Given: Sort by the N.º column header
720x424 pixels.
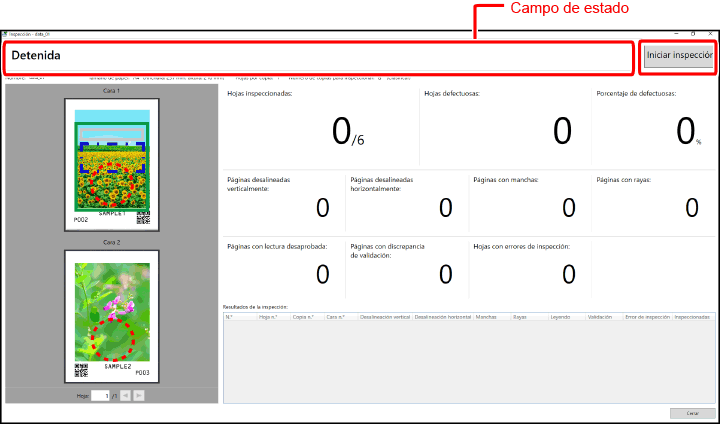Looking at the screenshot, I should coord(240,316).
